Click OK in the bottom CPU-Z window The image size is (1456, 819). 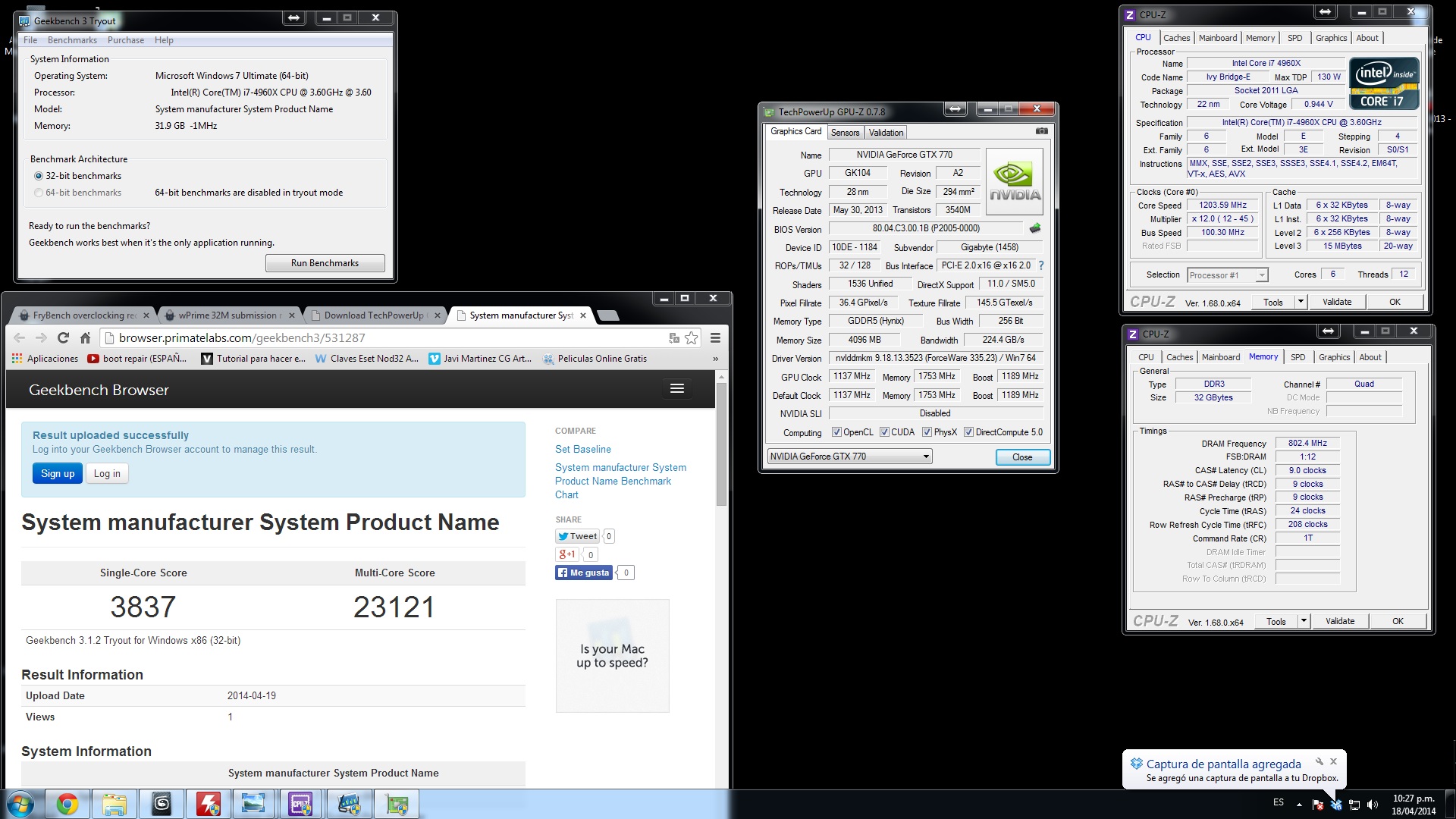tap(1398, 621)
